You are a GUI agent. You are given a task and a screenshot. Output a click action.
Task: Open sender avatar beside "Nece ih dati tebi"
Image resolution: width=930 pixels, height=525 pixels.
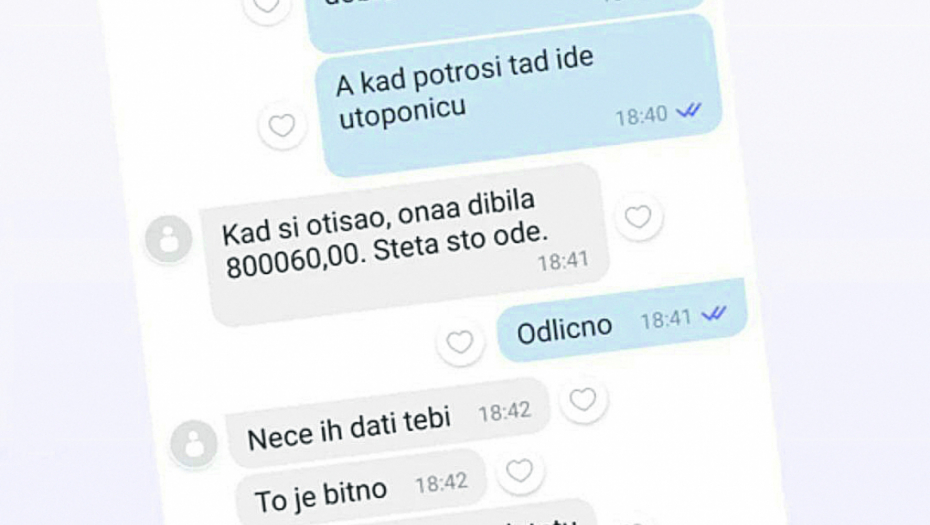(x=194, y=443)
